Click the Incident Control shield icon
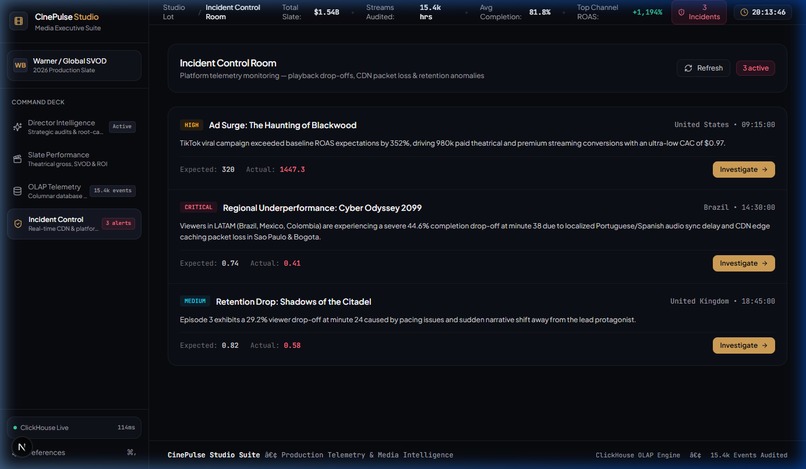806x469 pixels. pyautogui.click(x=18, y=224)
